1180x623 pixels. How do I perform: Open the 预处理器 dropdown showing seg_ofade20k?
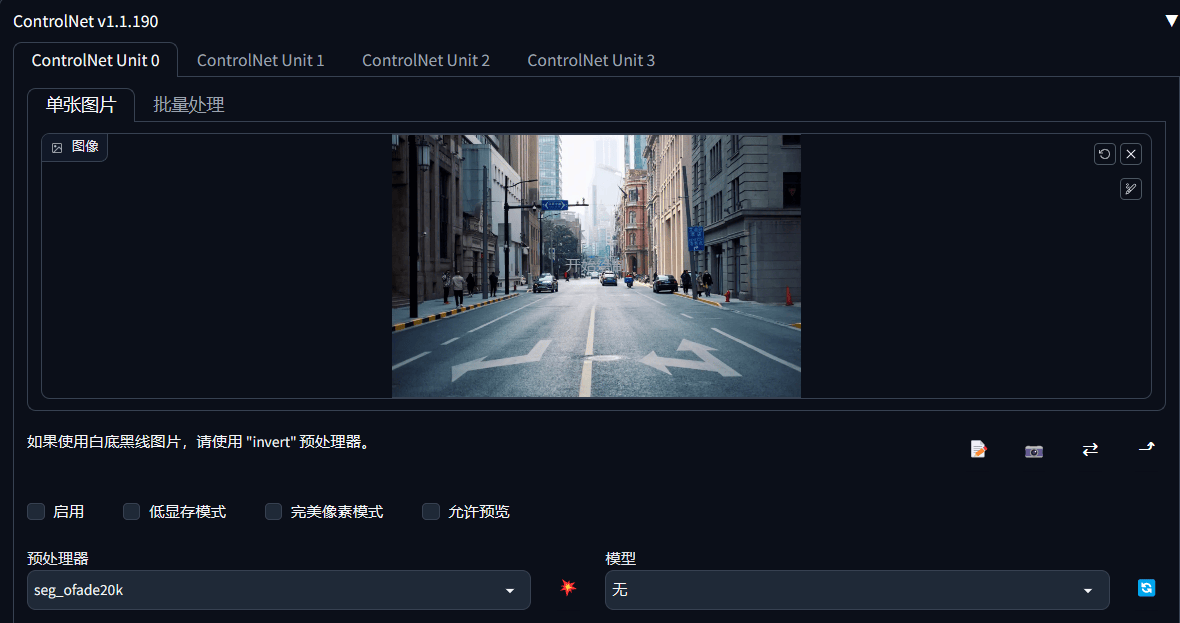278,590
